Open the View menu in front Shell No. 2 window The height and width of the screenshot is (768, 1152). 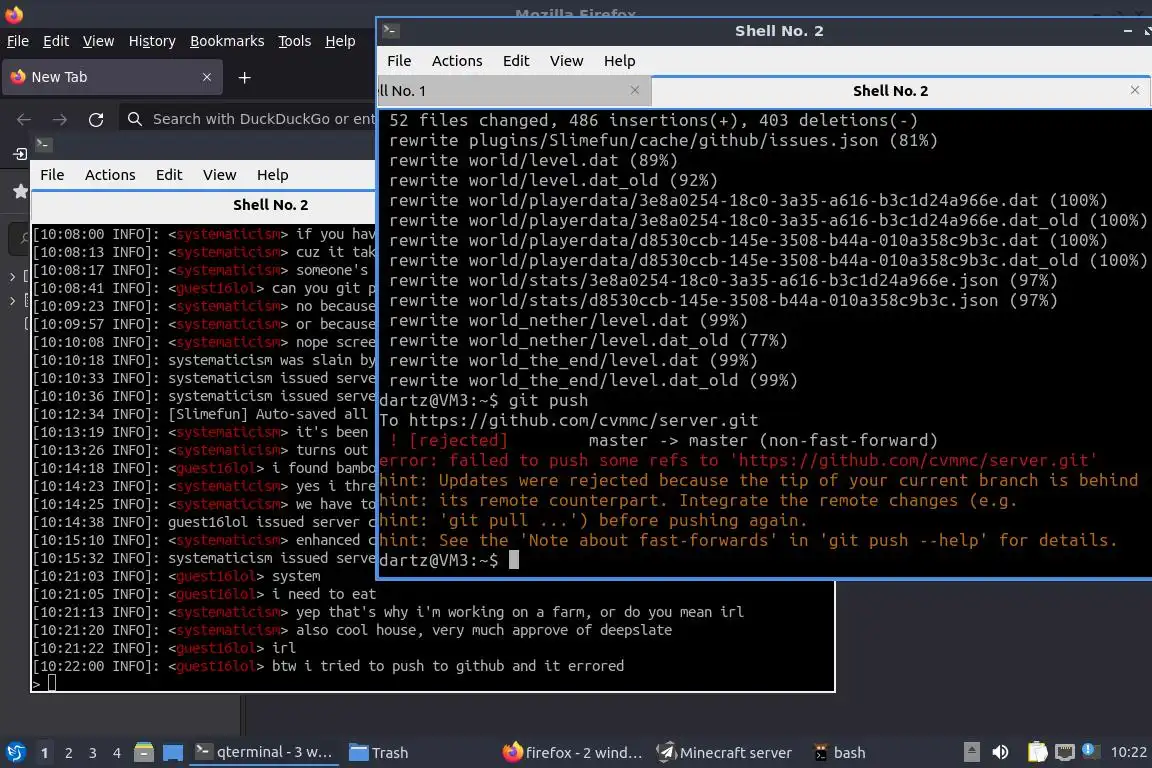[566, 61]
